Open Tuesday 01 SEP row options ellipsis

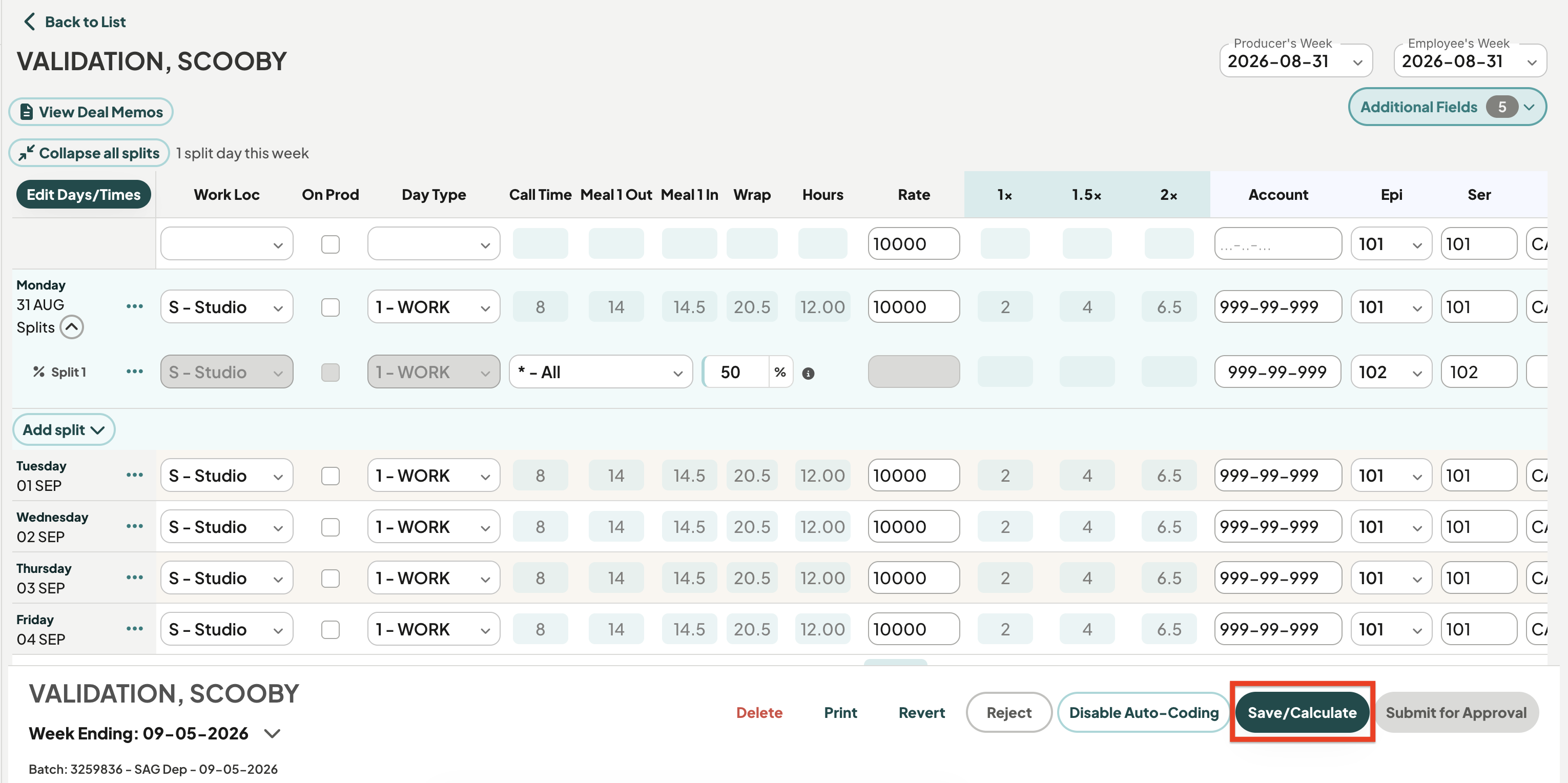(x=135, y=475)
